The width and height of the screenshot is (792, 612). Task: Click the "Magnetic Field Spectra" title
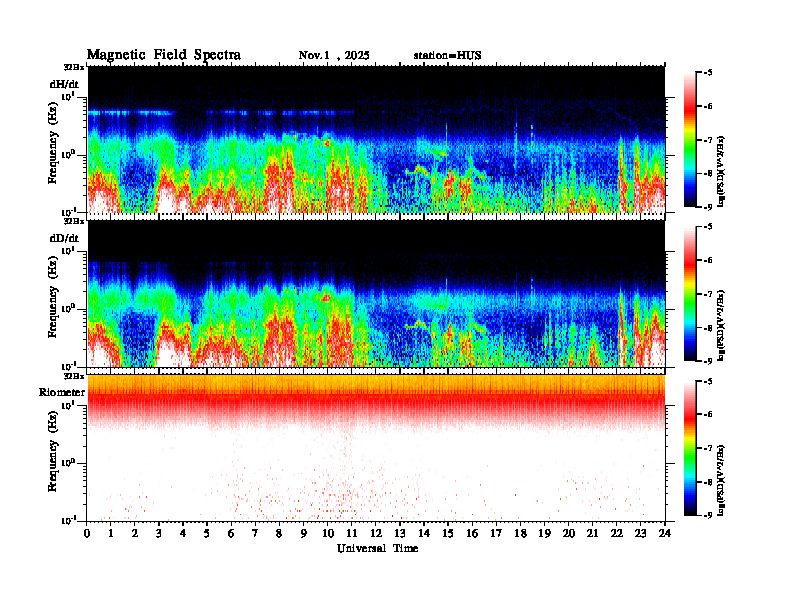pyautogui.click(x=164, y=55)
